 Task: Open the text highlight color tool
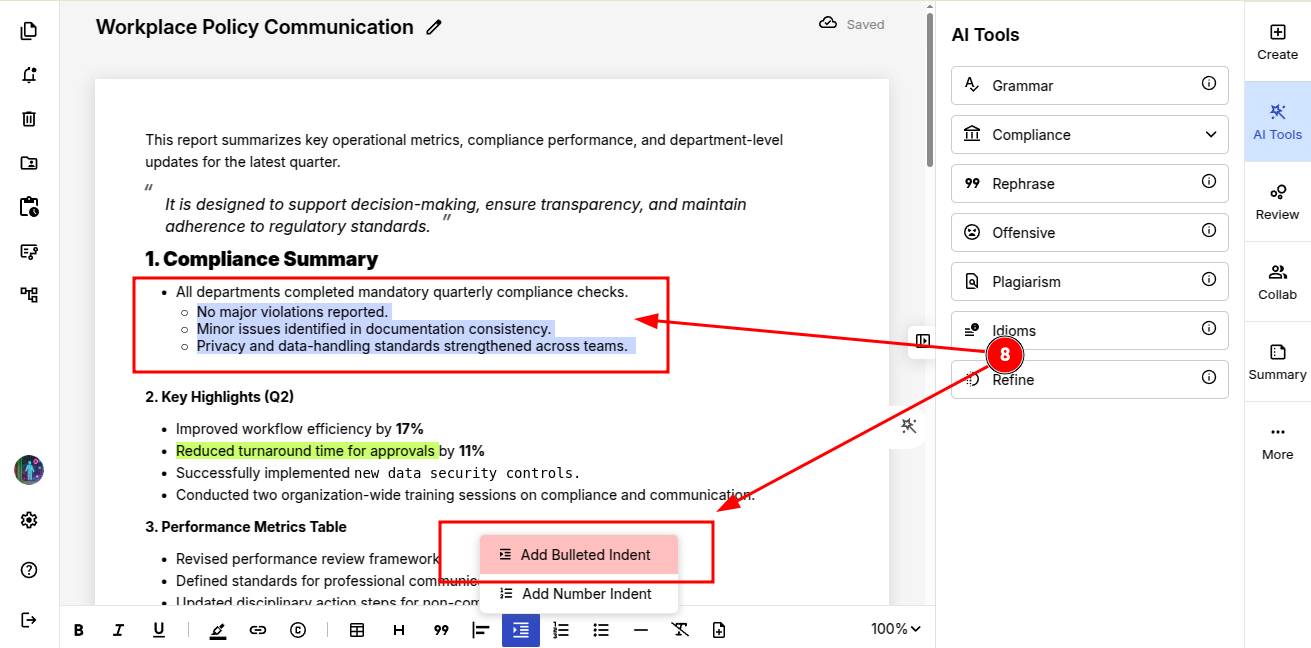(x=218, y=630)
